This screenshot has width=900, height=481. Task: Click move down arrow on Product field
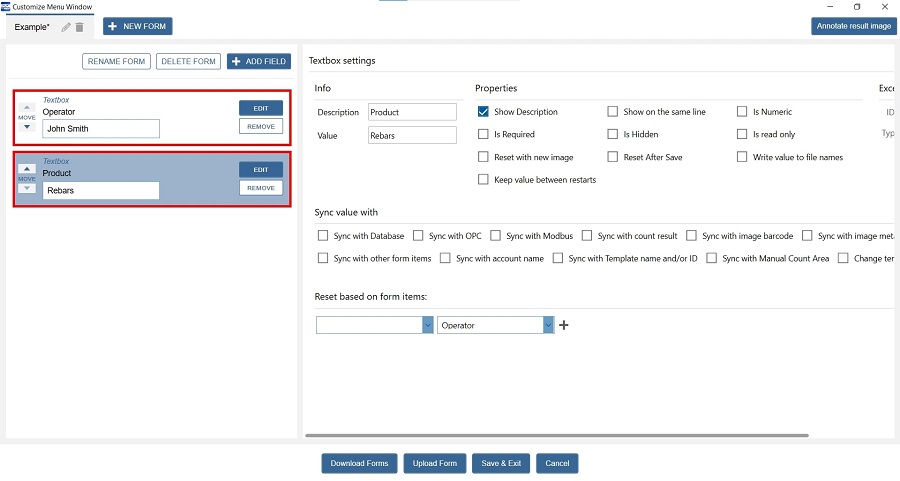(27, 188)
